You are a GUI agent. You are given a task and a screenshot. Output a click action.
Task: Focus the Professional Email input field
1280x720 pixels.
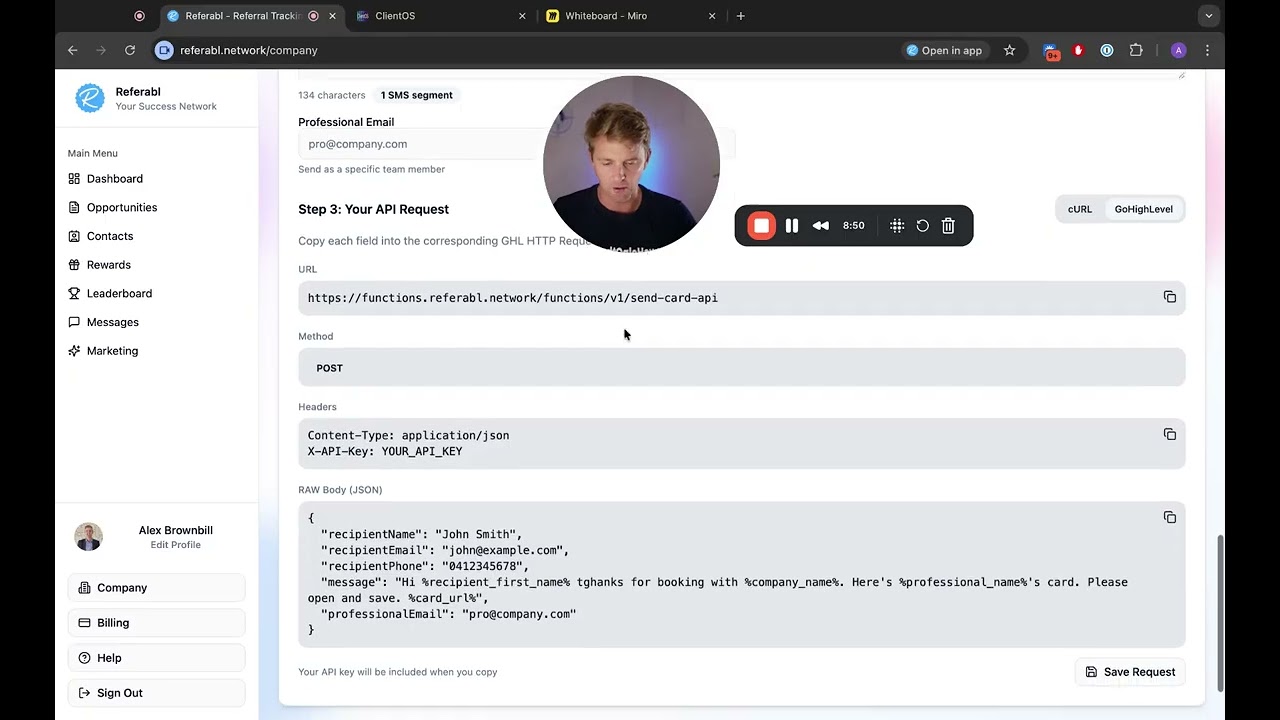pyautogui.click(x=516, y=144)
